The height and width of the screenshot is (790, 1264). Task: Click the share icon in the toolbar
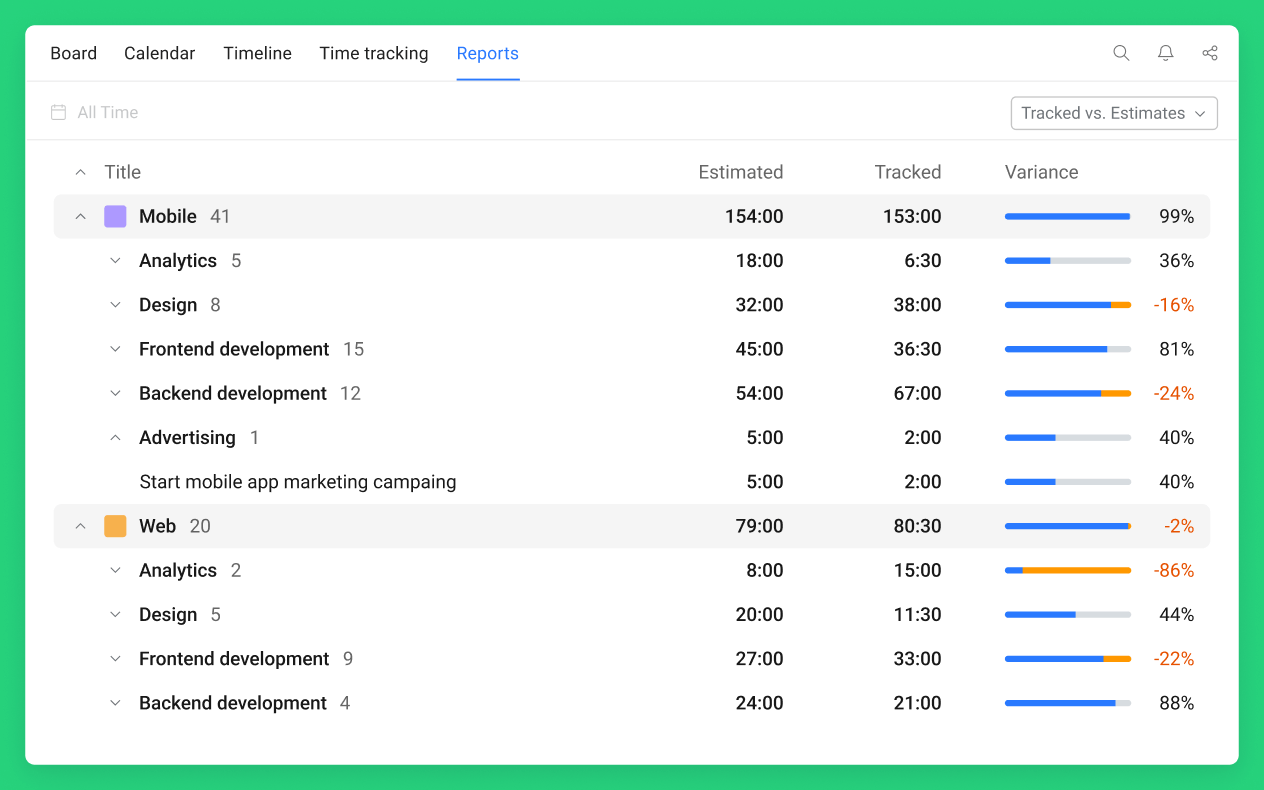(1210, 53)
